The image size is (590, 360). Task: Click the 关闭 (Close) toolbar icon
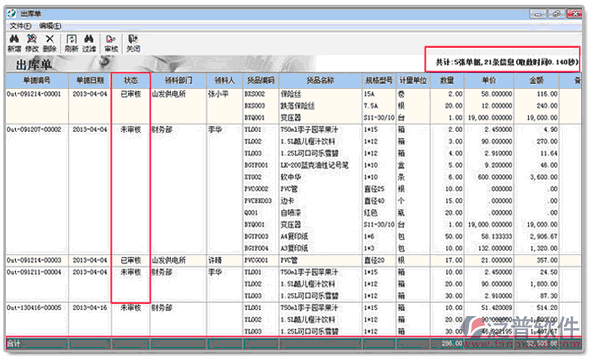point(133,43)
